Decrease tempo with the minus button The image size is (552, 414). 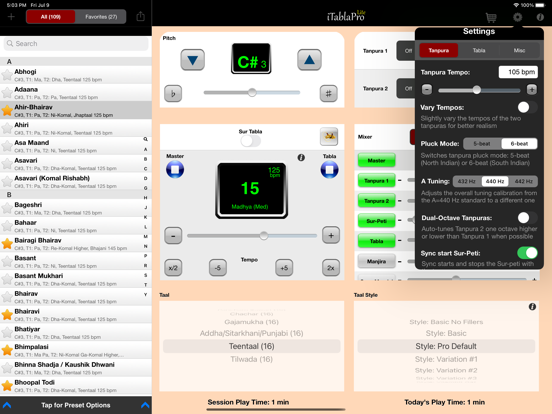pos(173,236)
